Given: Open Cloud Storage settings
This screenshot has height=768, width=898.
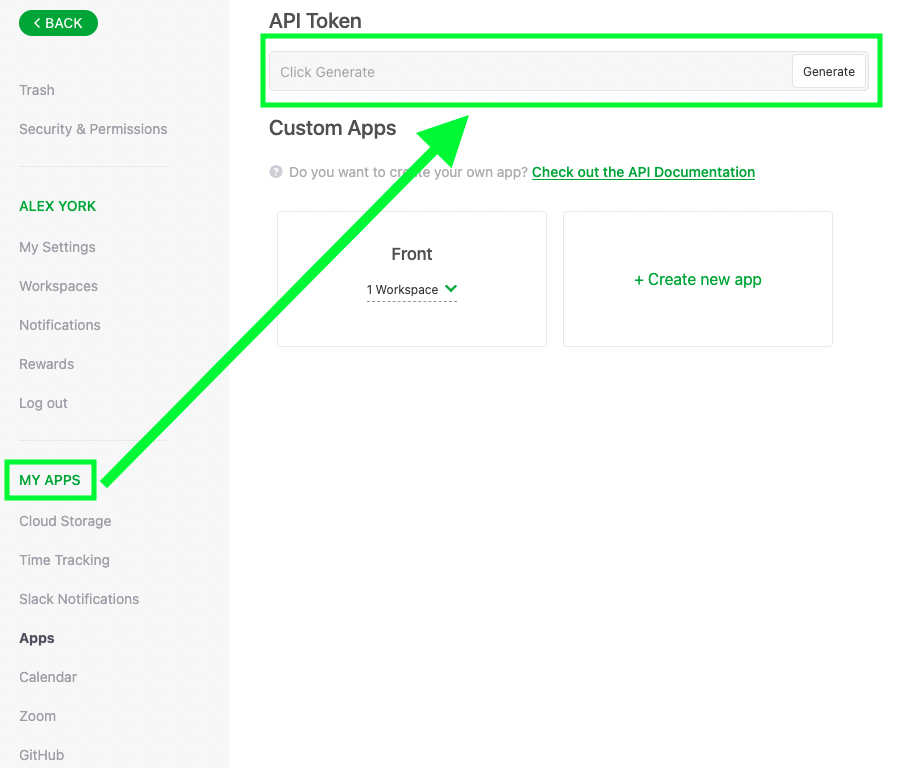Looking at the screenshot, I should (x=65, y=521).
